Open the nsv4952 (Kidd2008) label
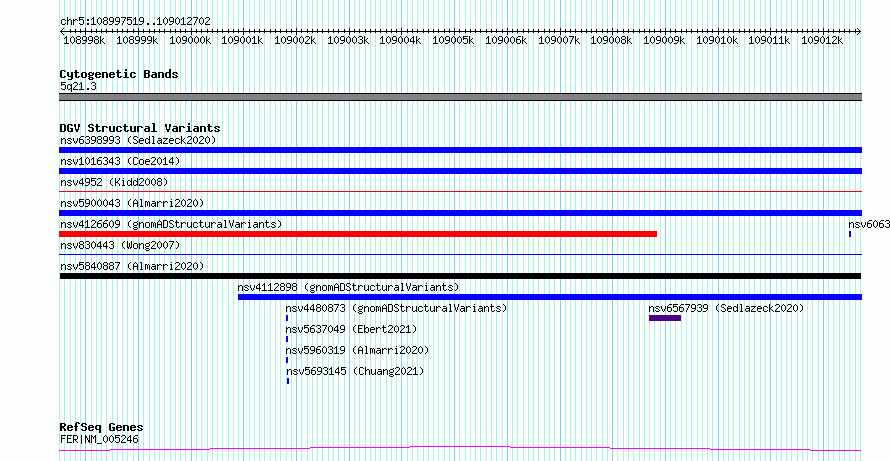Viewport: 890px width, 461px height. (114, 182)
